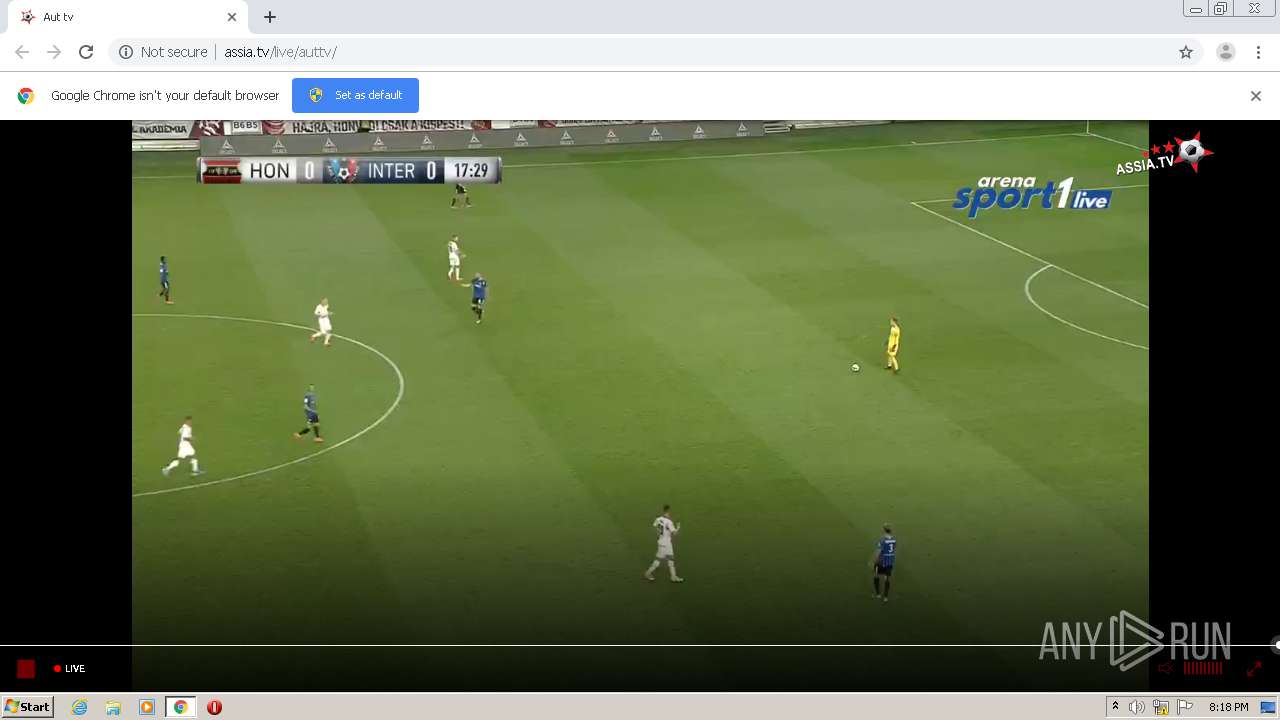Click the LIVE indicator in player
The width and height of the screenshot is (1280, 720).
(x=70, y=669)
